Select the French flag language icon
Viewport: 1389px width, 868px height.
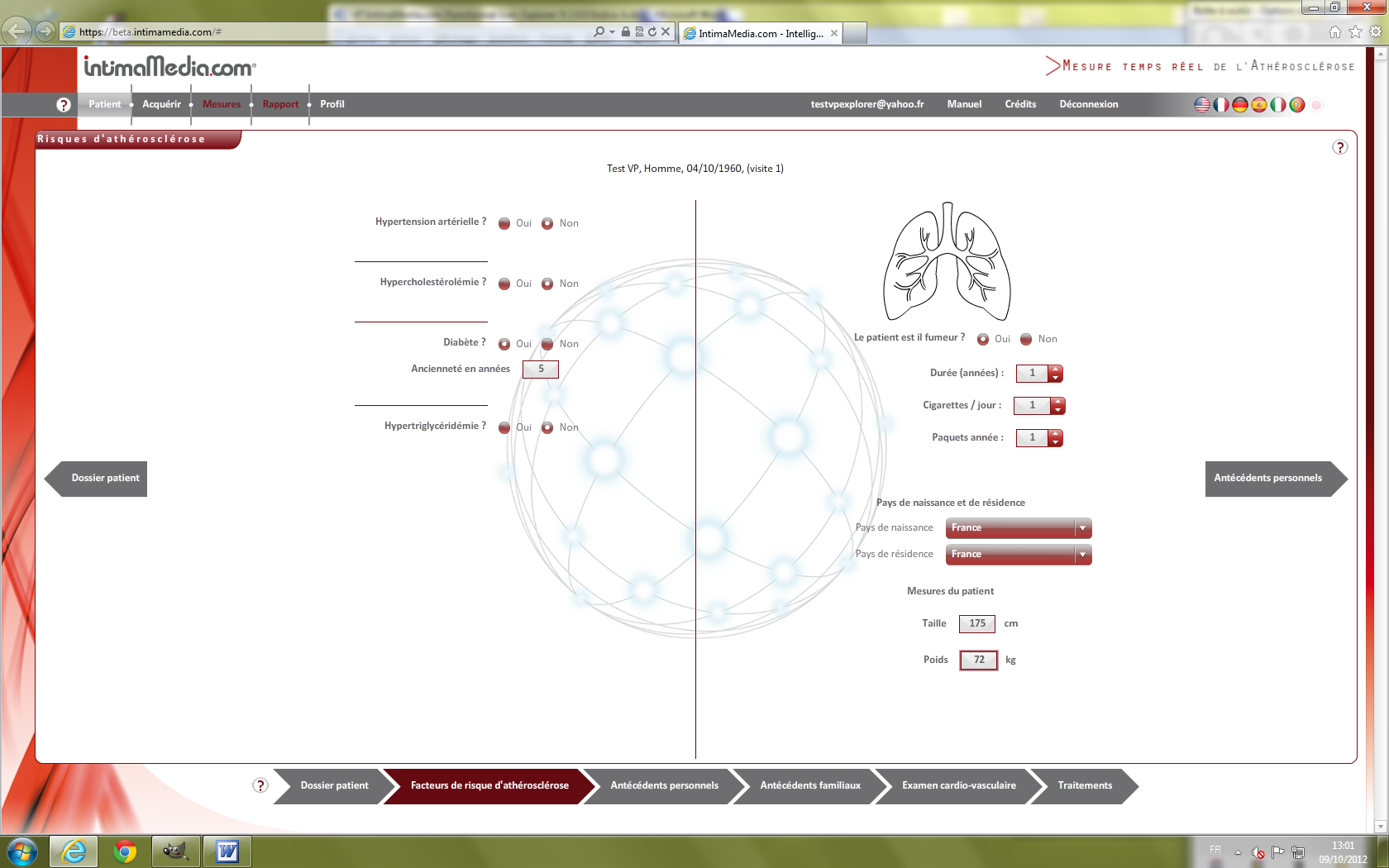pos(1221,105)
